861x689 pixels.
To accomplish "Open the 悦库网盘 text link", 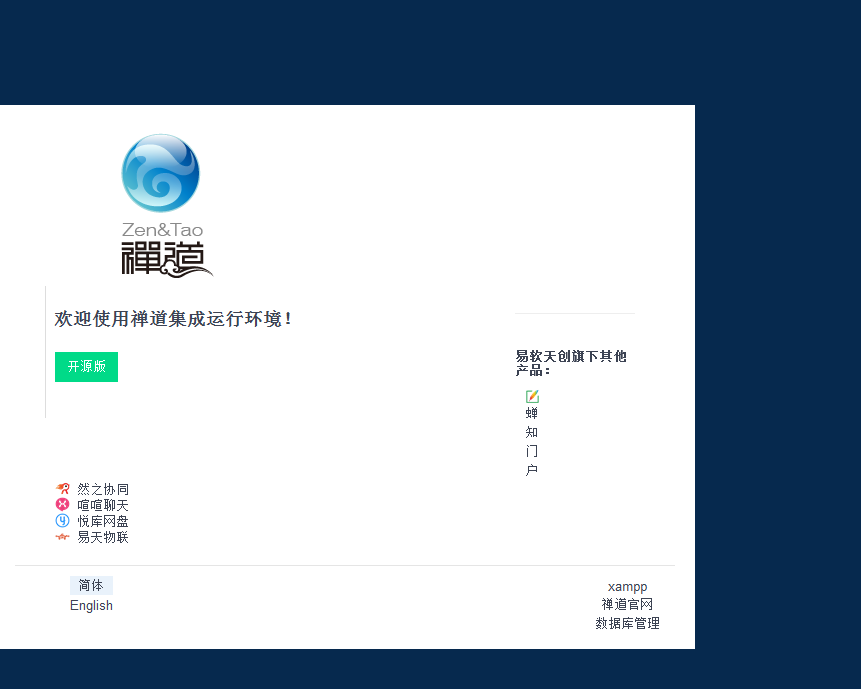I will tap(103, 521).
